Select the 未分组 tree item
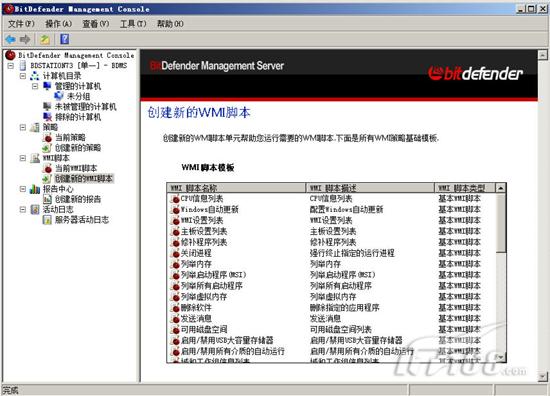Viewport: 550px width, 396px height. (x=79, y=96)
